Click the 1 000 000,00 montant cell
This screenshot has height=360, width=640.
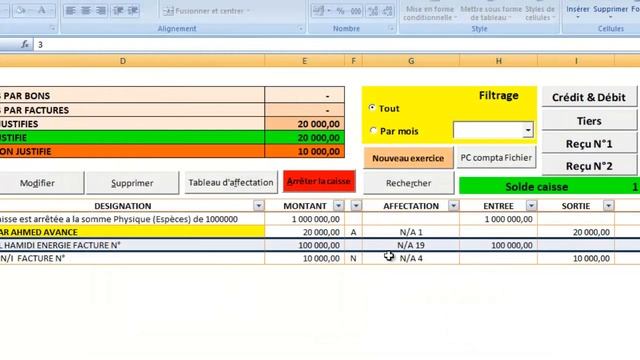pyautogui.click(x=304, y=219)
